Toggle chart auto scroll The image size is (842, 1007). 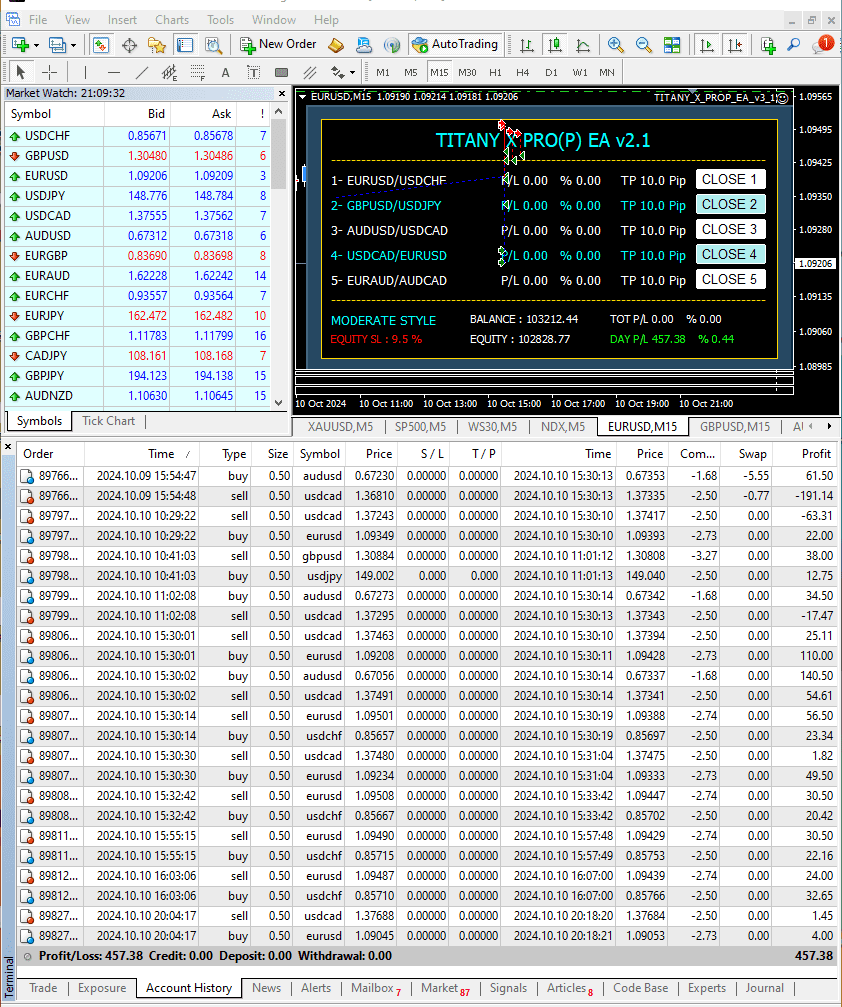coord(706,45)
